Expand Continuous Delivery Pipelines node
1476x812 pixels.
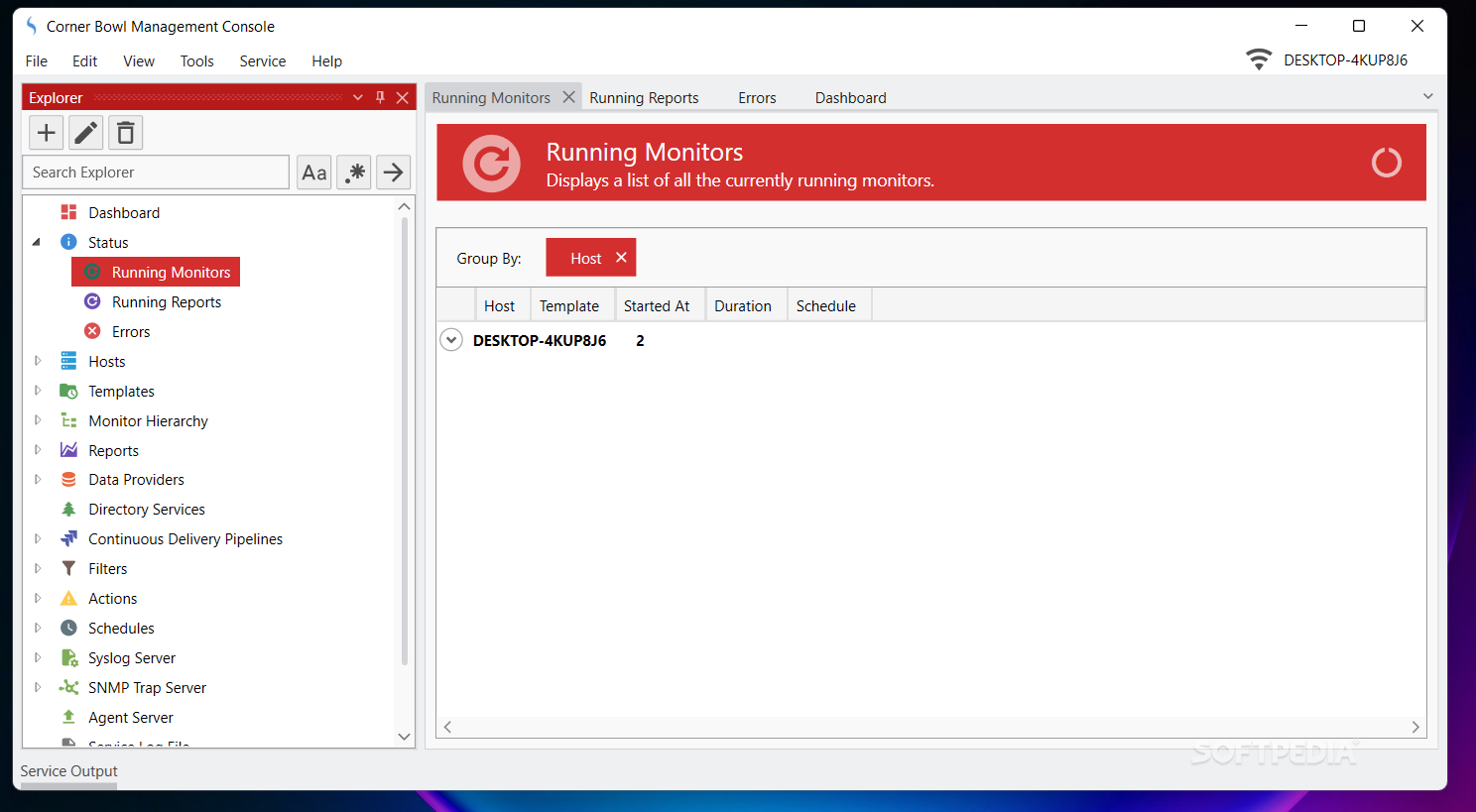[x=38, y=538]
